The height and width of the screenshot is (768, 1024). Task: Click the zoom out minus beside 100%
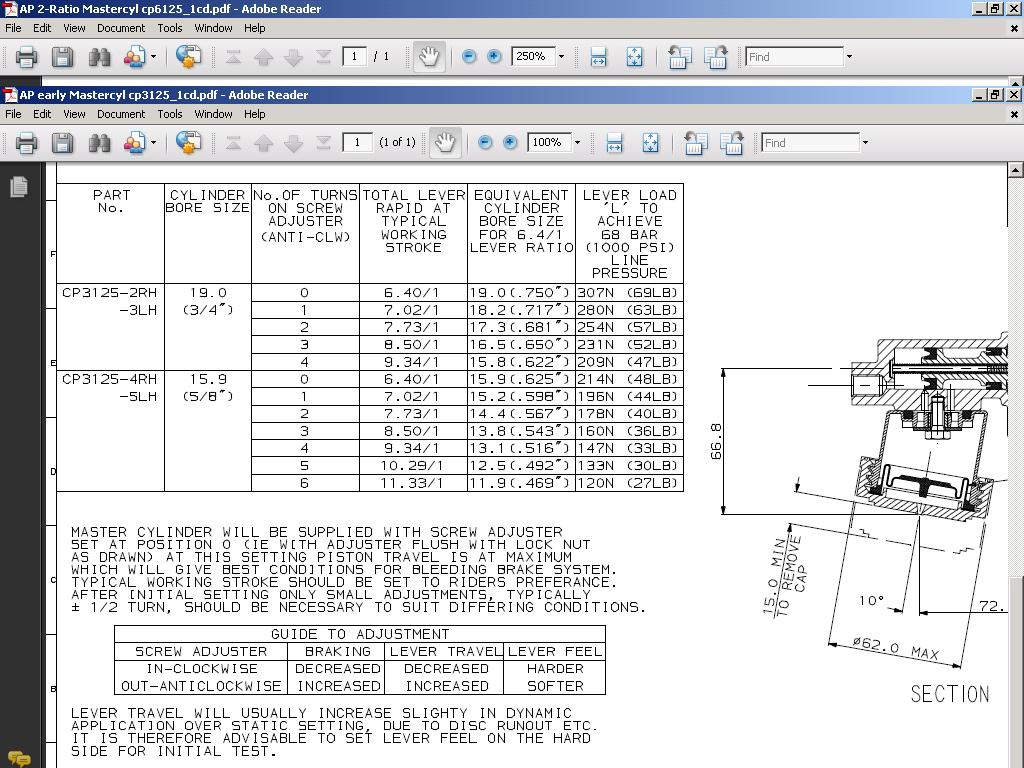coord(485,143)
